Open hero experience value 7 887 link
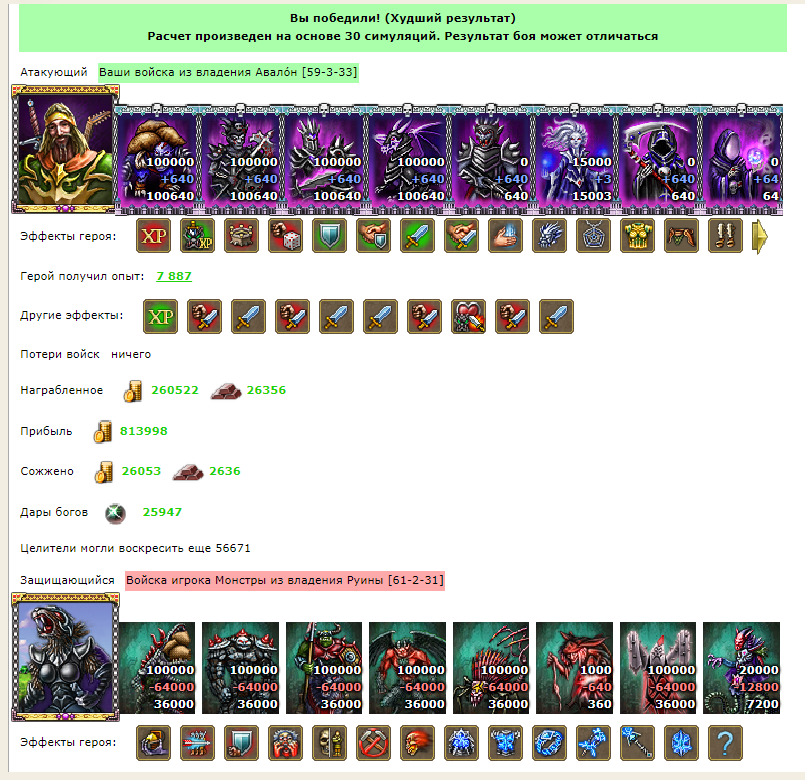Screen dimensions: 805x780 (174, 276)
